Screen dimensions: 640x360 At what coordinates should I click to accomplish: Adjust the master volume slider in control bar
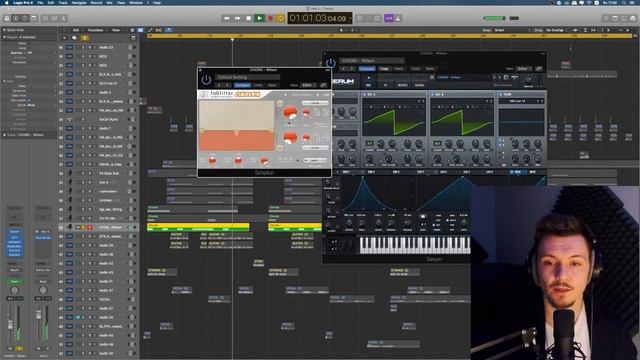tap(501, 18)
